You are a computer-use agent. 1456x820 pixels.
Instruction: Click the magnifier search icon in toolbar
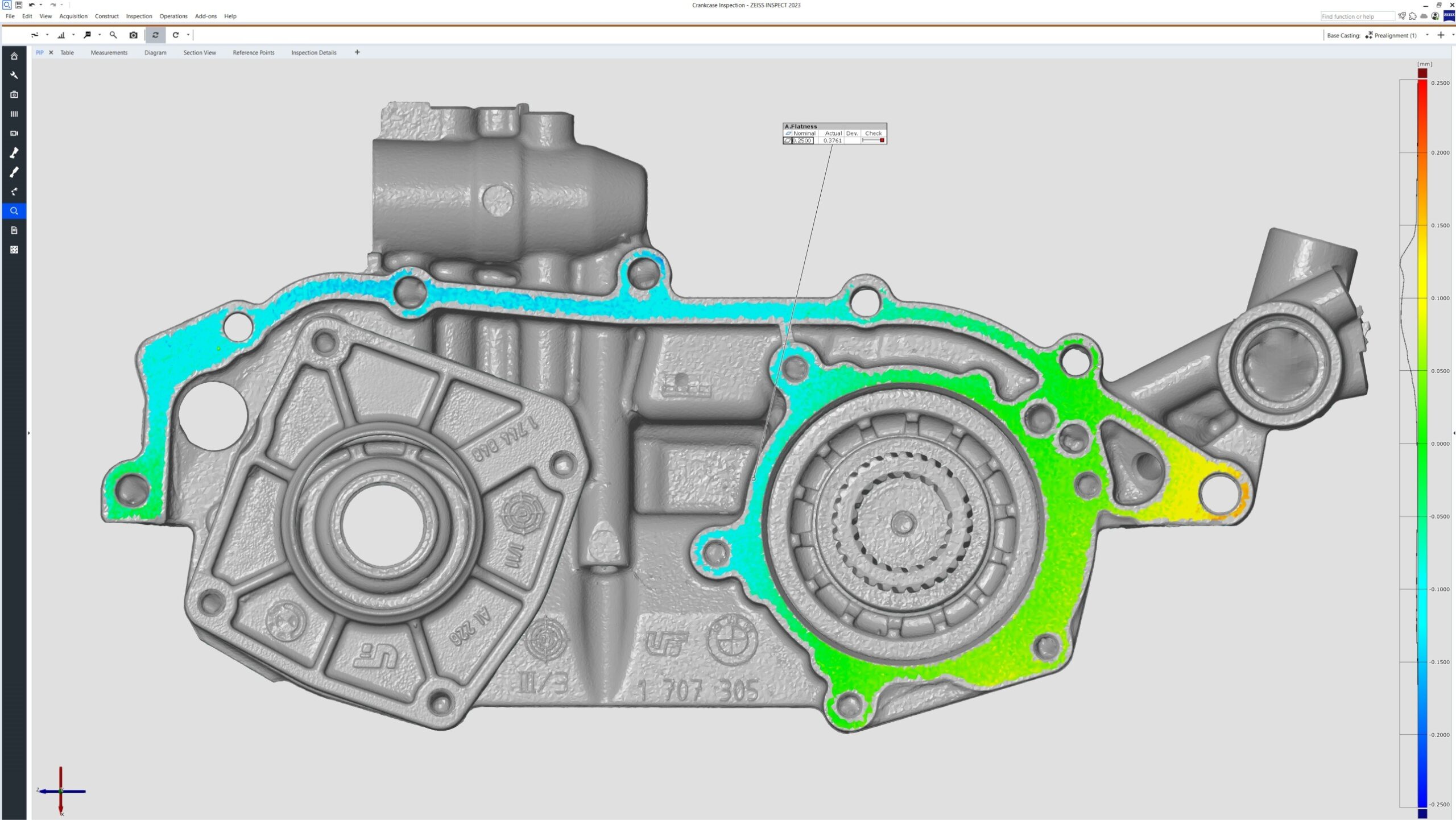point(113,35)
